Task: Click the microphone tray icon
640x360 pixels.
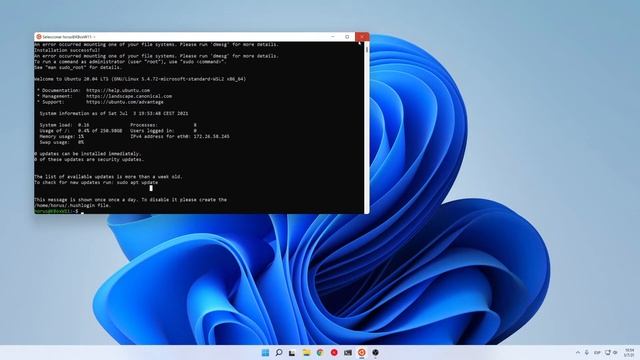Action: click(x=587, y=352)
